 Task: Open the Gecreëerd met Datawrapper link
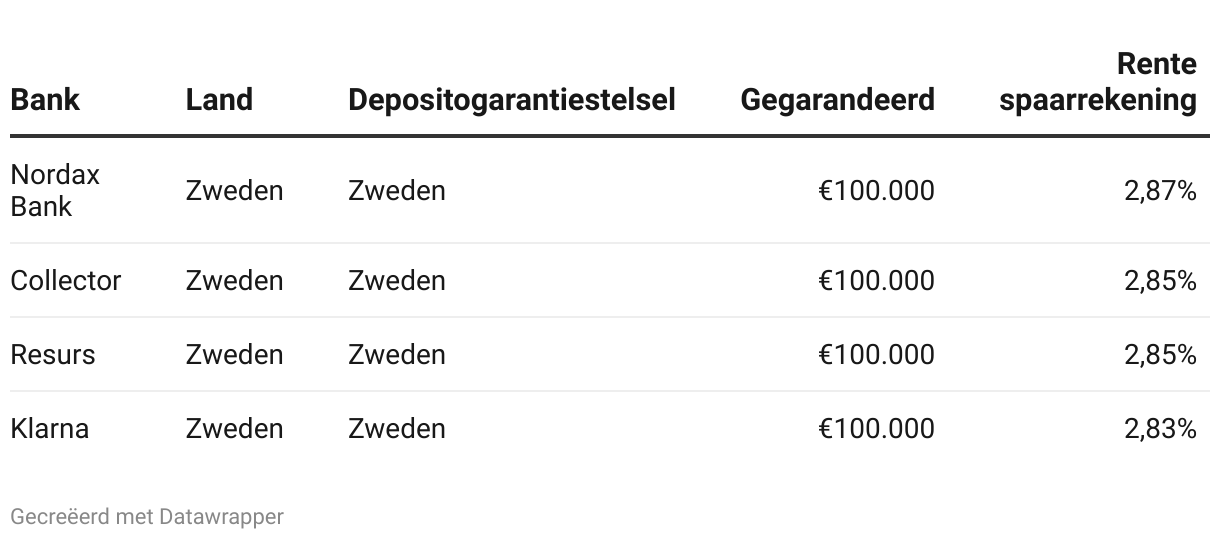(x=147, y=517)
